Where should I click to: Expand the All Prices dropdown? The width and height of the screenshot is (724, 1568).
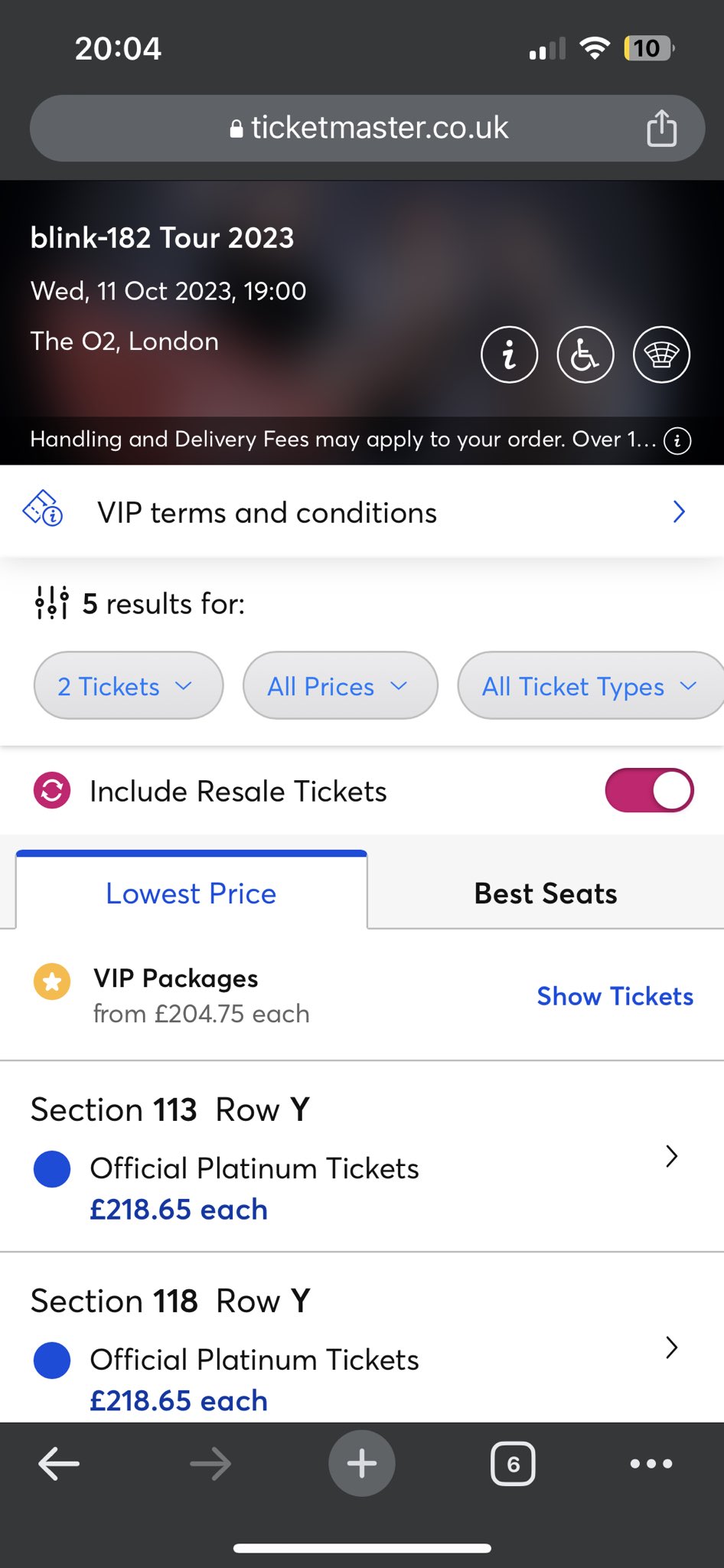tap(340, 686)
